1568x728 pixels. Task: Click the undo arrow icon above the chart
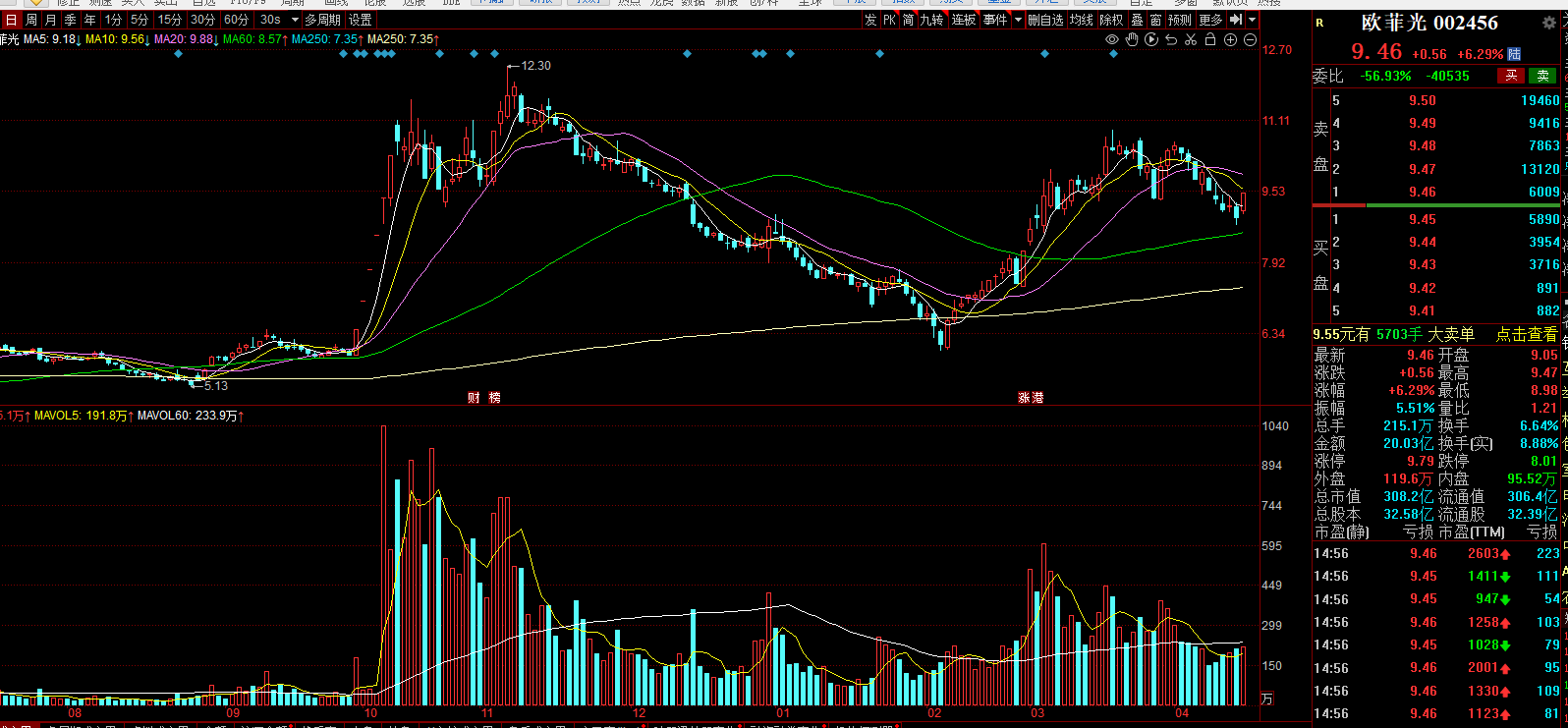click(1171, 39)
